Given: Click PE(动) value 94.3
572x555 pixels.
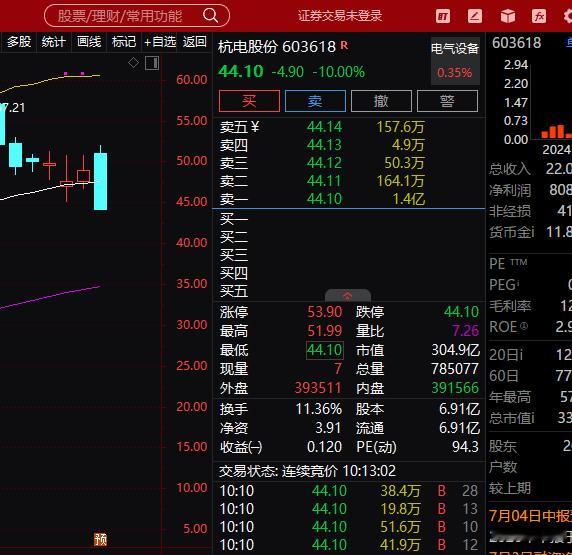Looking at the screenshot, I should (x=465, y=447).
